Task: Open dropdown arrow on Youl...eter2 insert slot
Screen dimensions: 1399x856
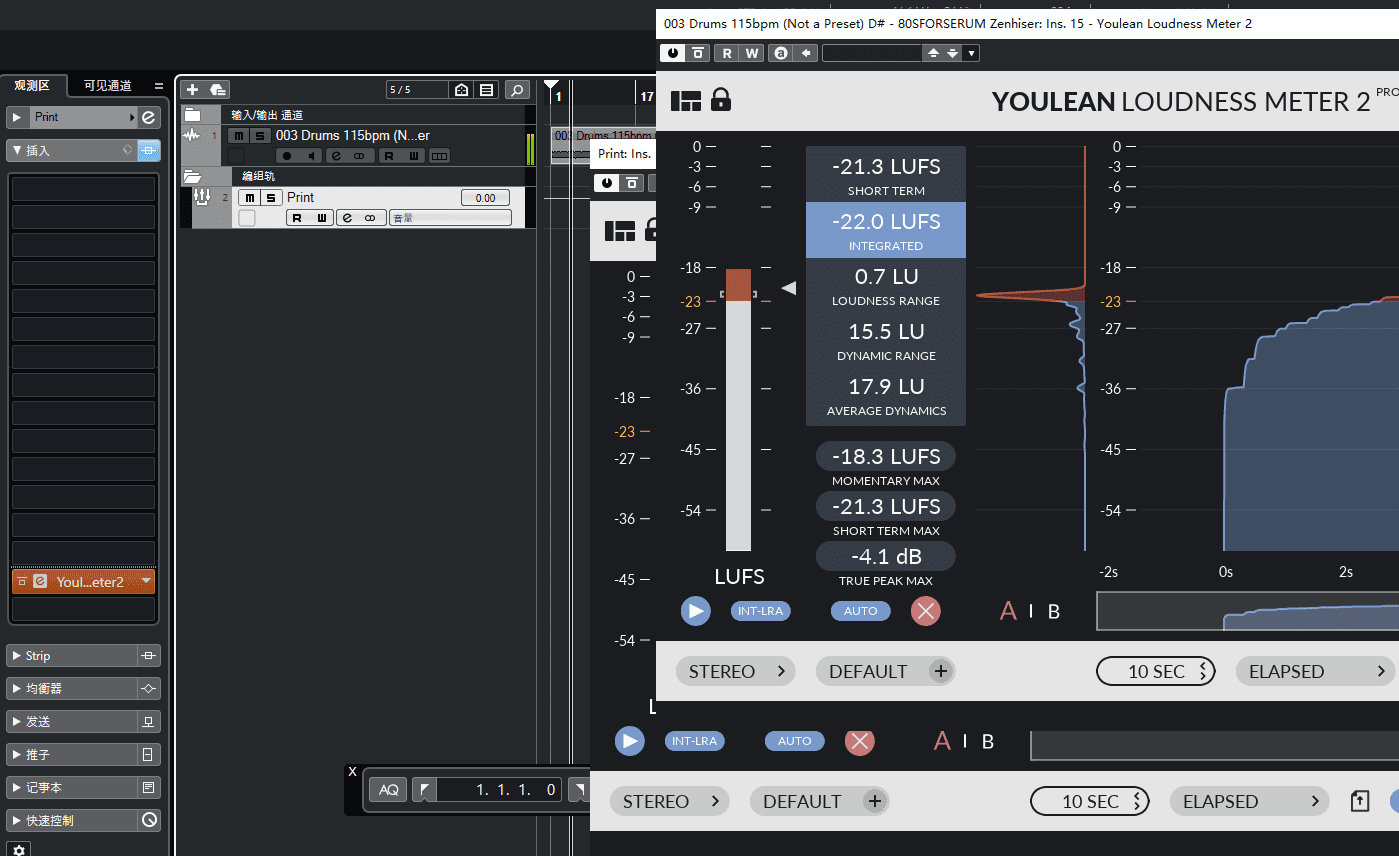Action: [147, 580]
